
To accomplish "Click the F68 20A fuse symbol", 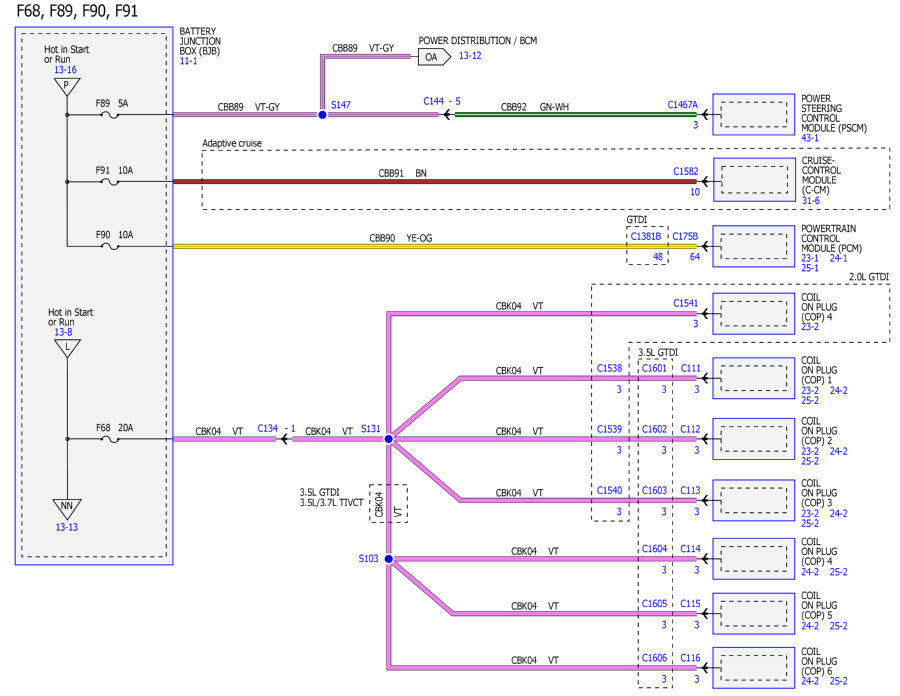I will tap(109, 440).
